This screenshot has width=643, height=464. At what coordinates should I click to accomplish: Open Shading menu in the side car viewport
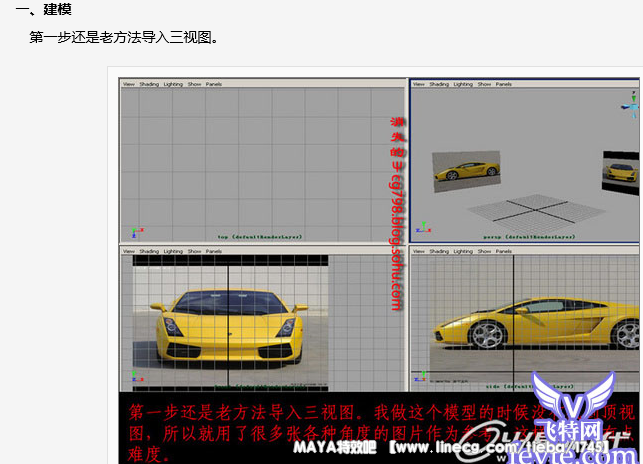pyautogui.click(x=439, y=251)
